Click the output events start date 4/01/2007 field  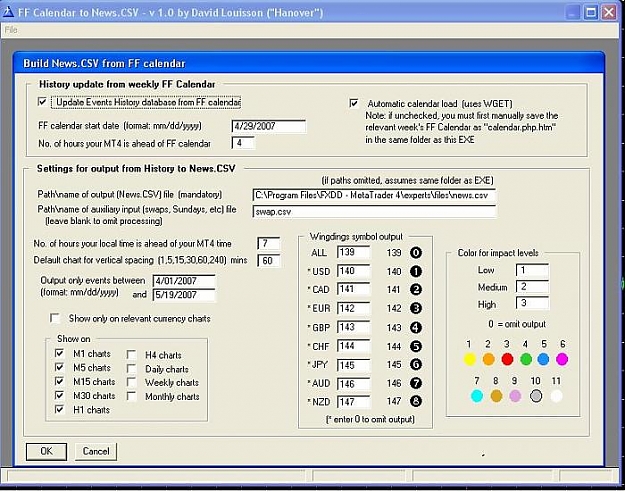pos(184,281)
